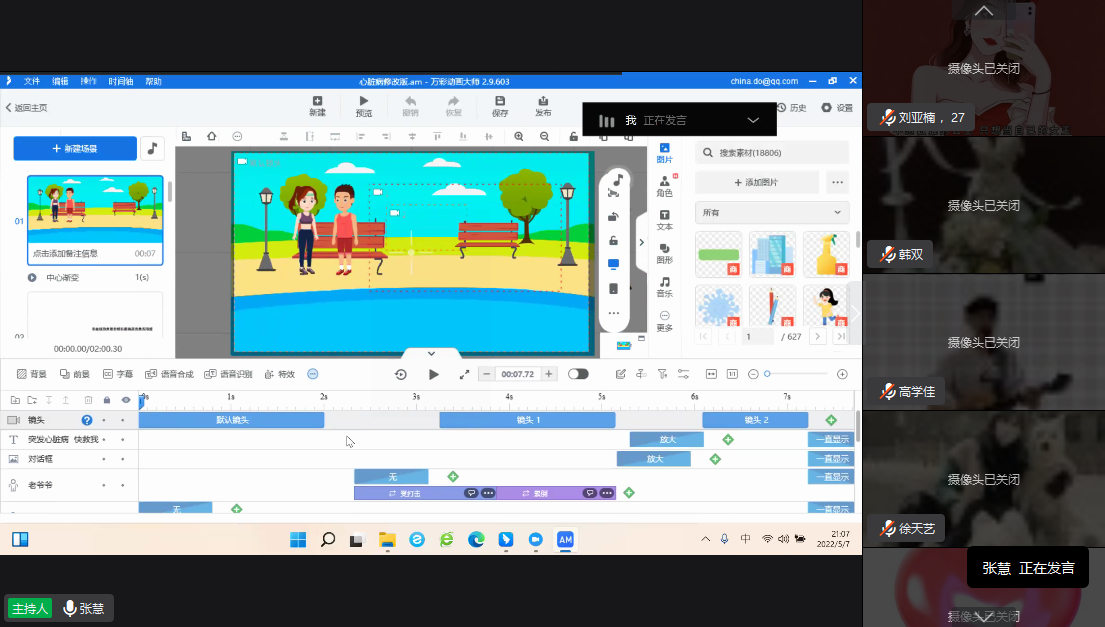Screen dimensions: 1105x627
Task: Open the 角色 (Characters) asset panel
Action: click(x=665, y=186)
